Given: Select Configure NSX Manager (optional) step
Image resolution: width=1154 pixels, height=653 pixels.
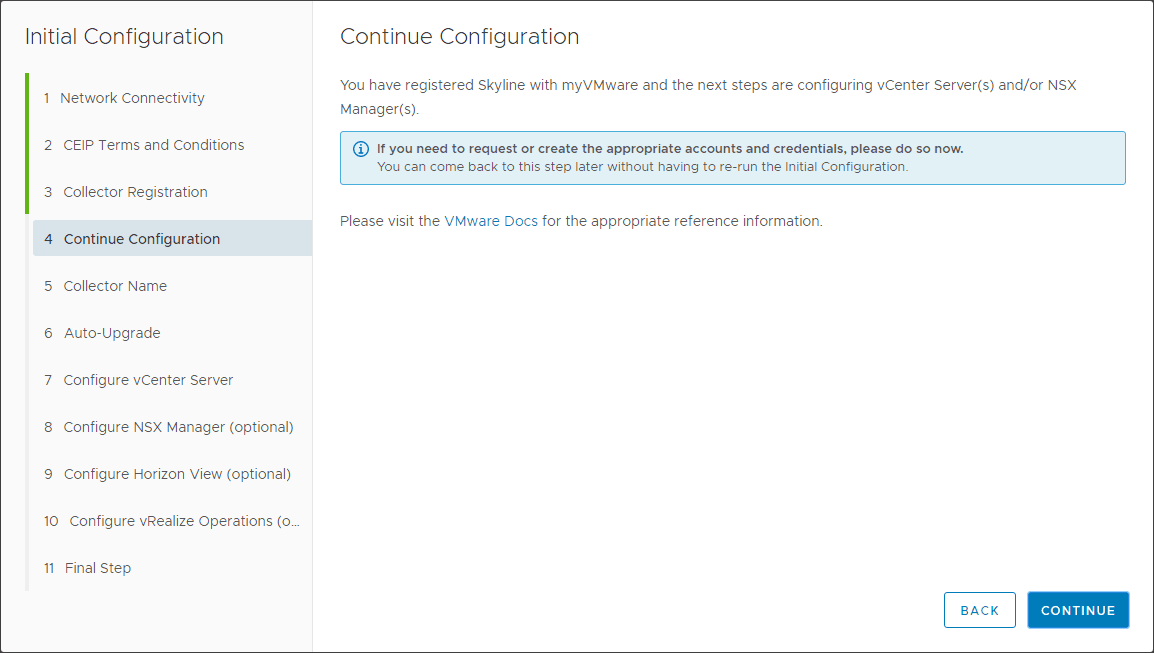Looking at the screenshot, I should pyautogui.click(x=178, y=427).
